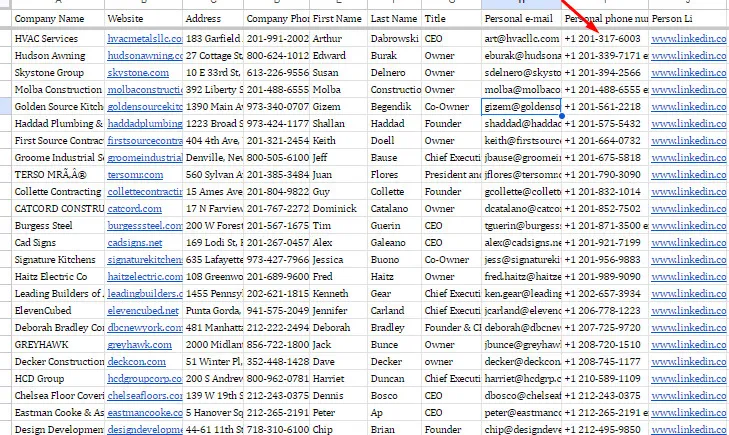Open cadsigns.net link
Image resolution: width=729 pixels, height=435 pixels.
coord(135,243)
